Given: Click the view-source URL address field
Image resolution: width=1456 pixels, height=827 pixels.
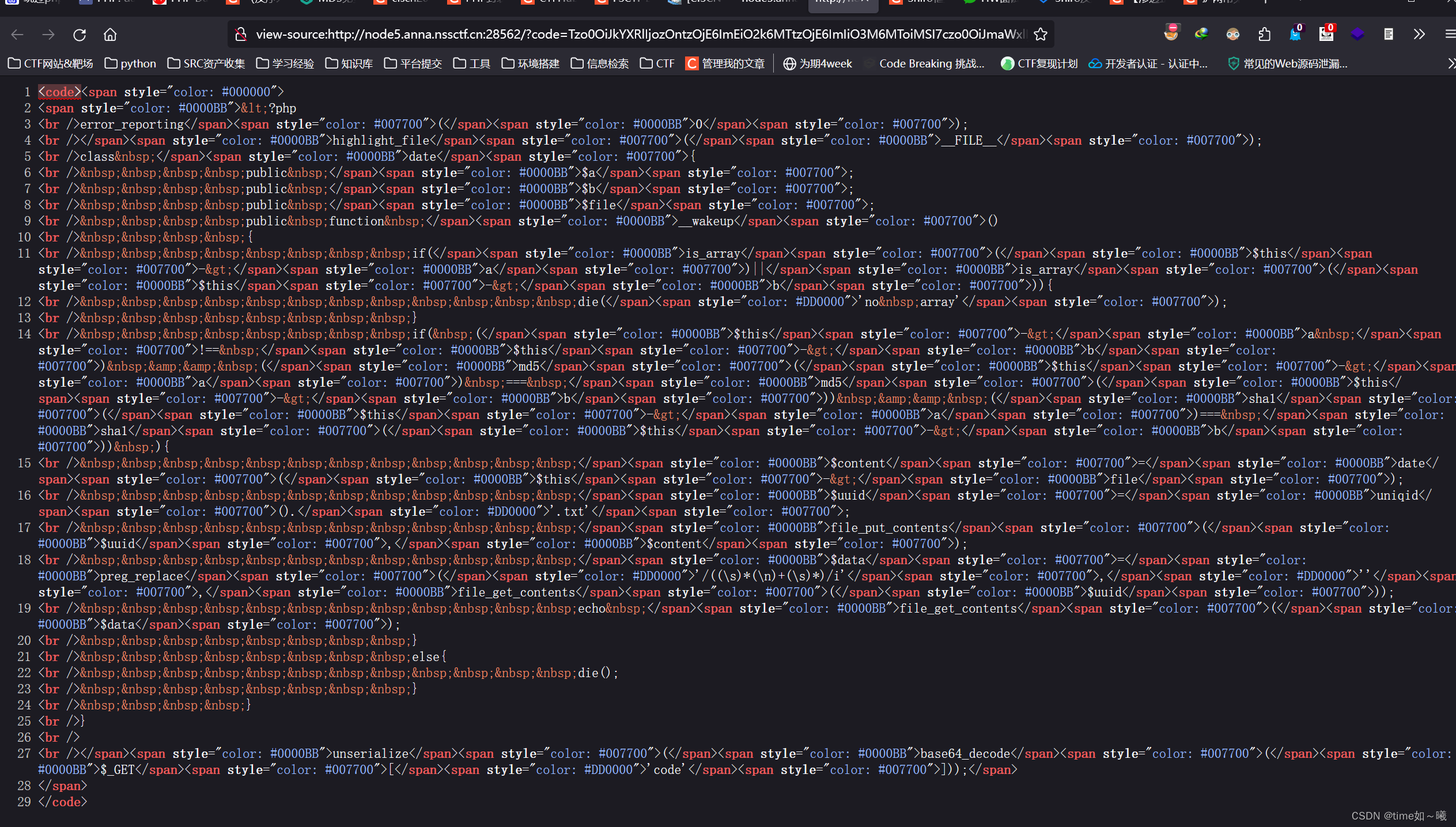Looking at the screenshot, I should pyautogui.click(x=640, y=35).
